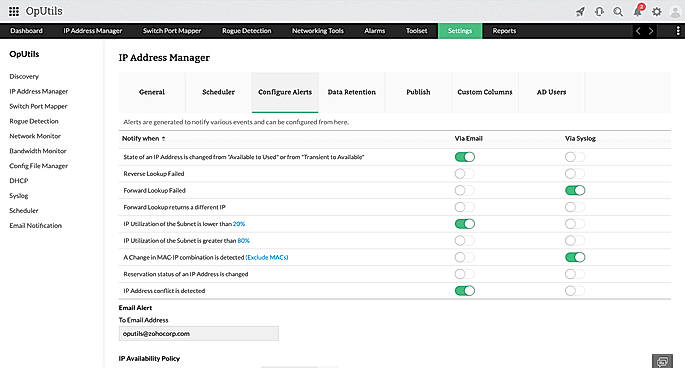Open the three-dot vertical menu
This screenshot has width=685, height=368.
(x=678, y=31)
